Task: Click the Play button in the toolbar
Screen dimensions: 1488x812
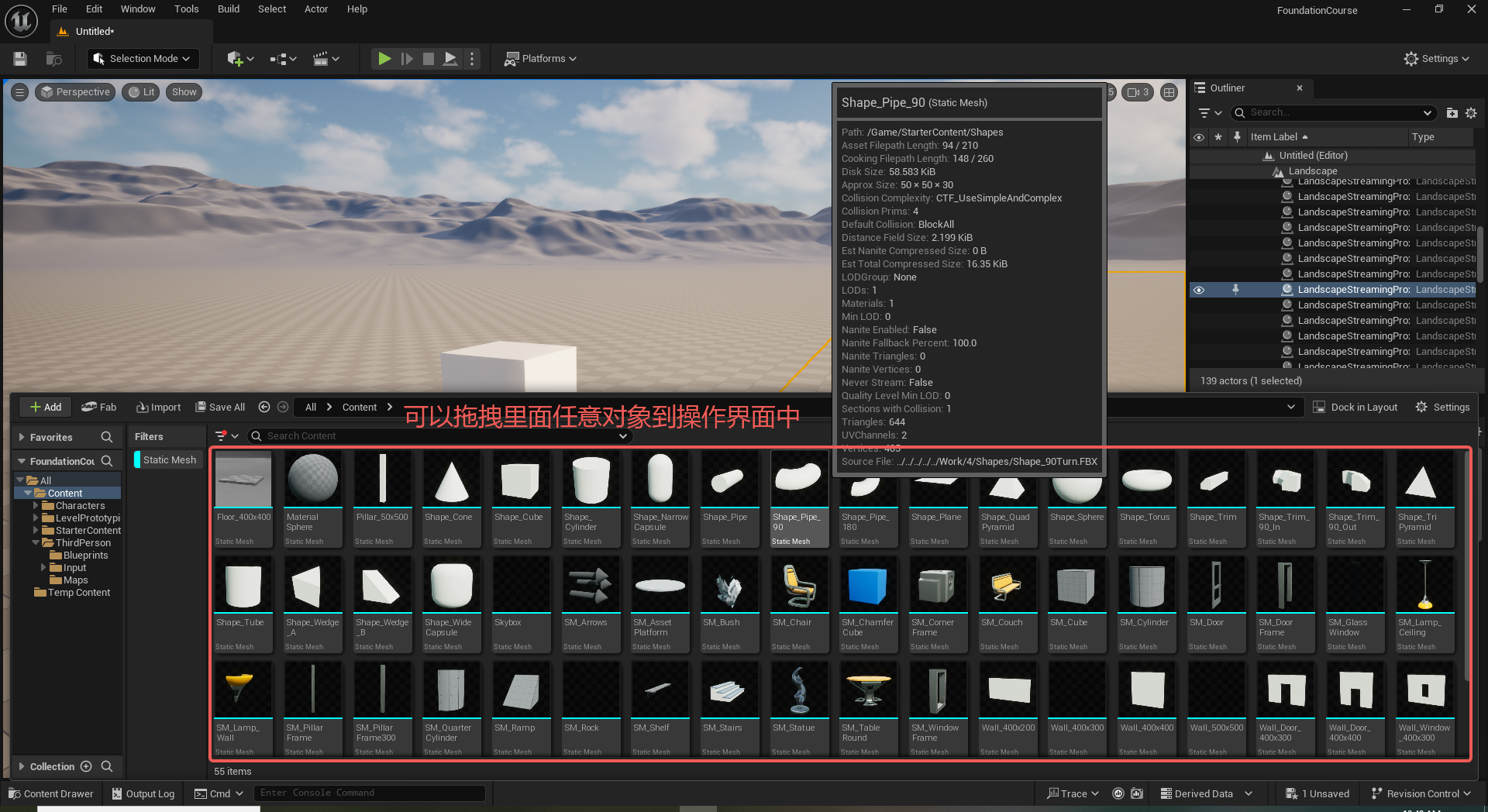Action: [384, 59]
